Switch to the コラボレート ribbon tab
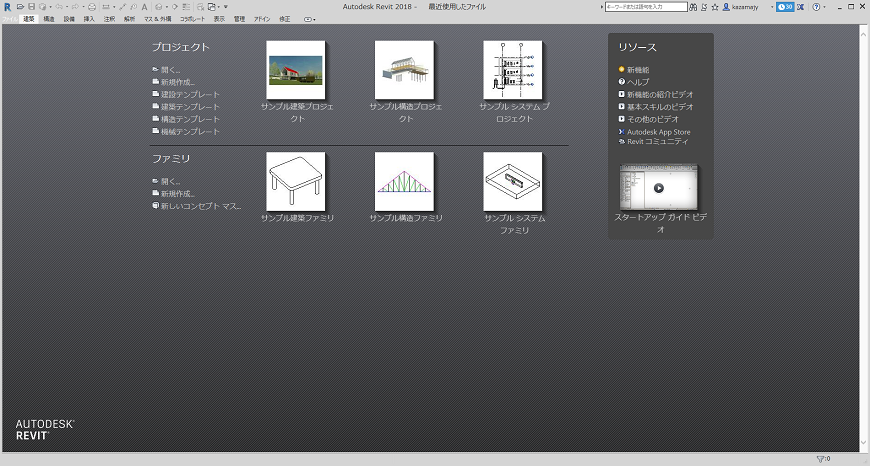Image resolution: width=870 pixels, height=466 pixels. coord(192,19)
